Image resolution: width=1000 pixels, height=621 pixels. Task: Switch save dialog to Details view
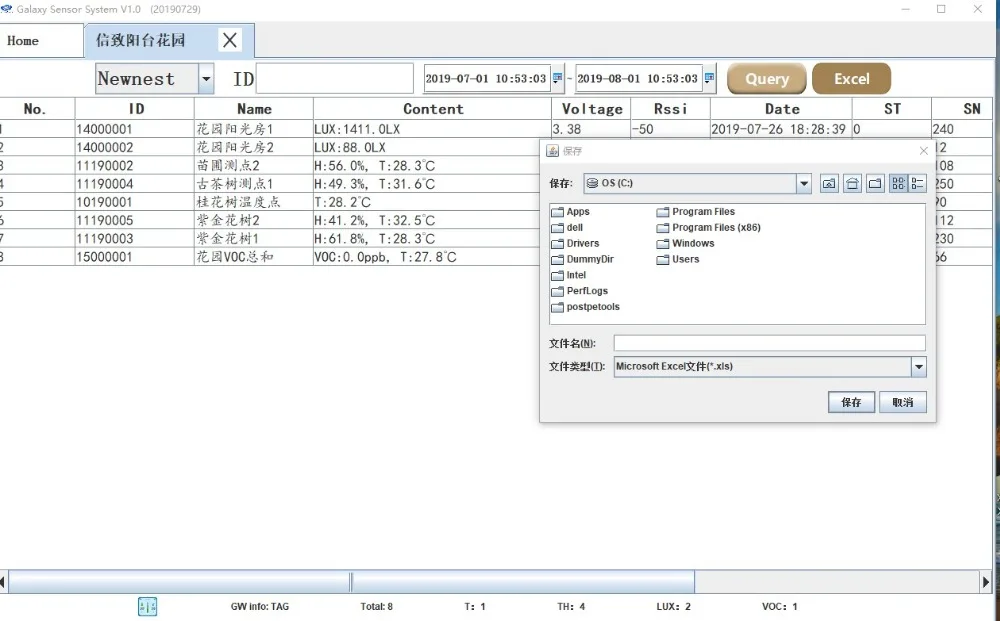[x=918, y=184]
